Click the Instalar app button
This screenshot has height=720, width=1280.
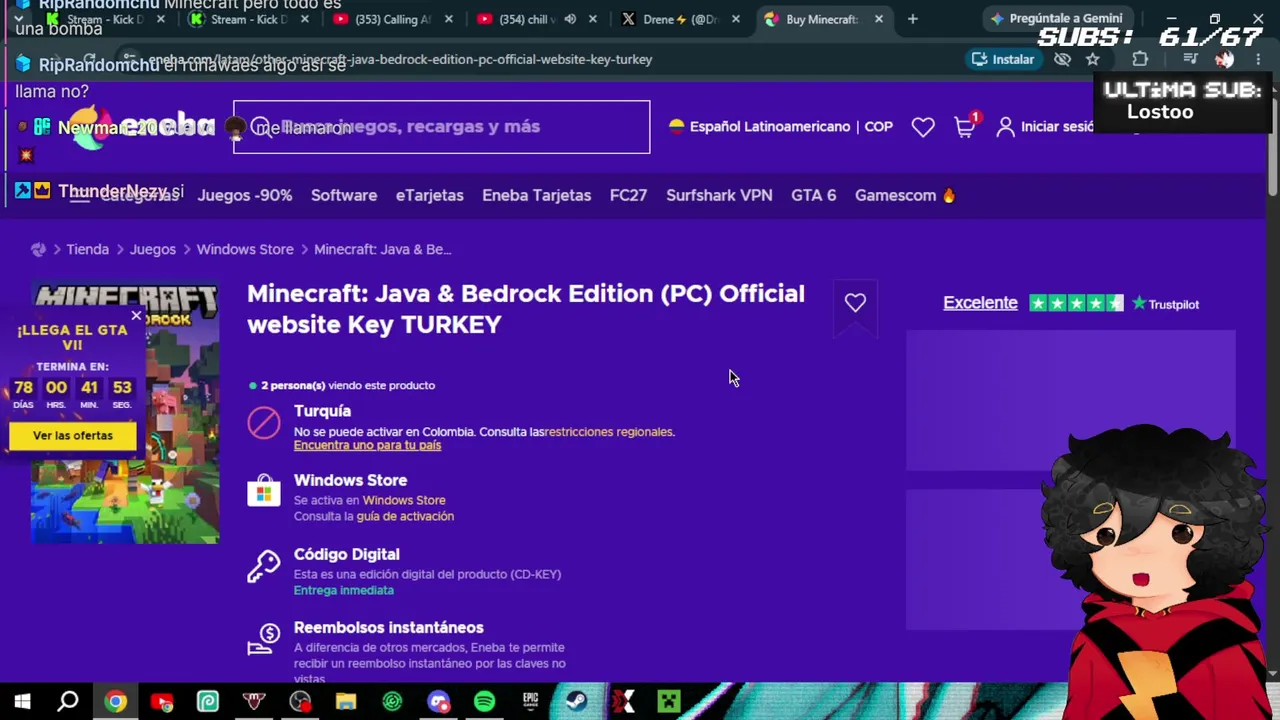1003,59
